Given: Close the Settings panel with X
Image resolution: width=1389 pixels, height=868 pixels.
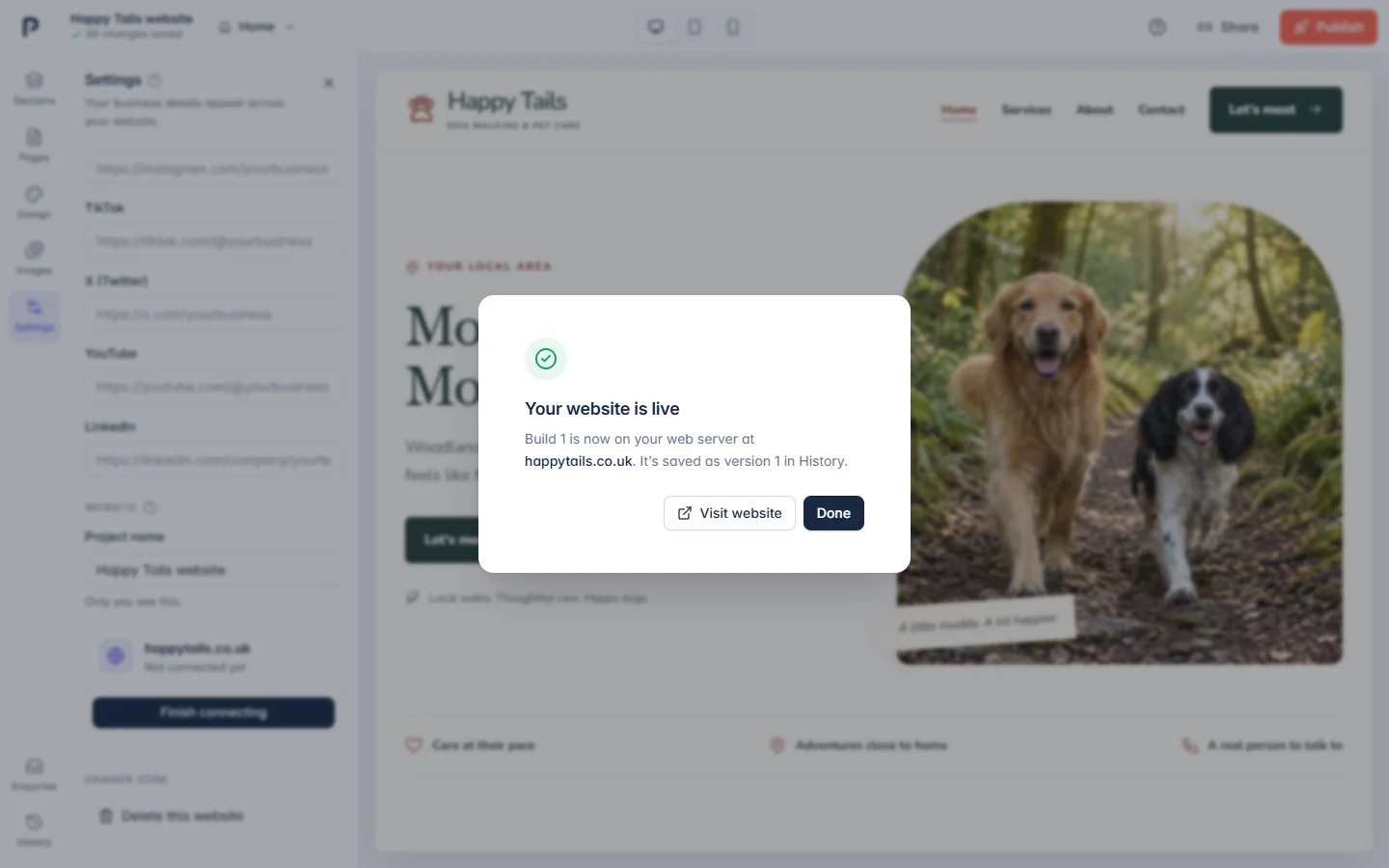Looking at the screenshot, I should pyautogui.click(x=329, y=83).
